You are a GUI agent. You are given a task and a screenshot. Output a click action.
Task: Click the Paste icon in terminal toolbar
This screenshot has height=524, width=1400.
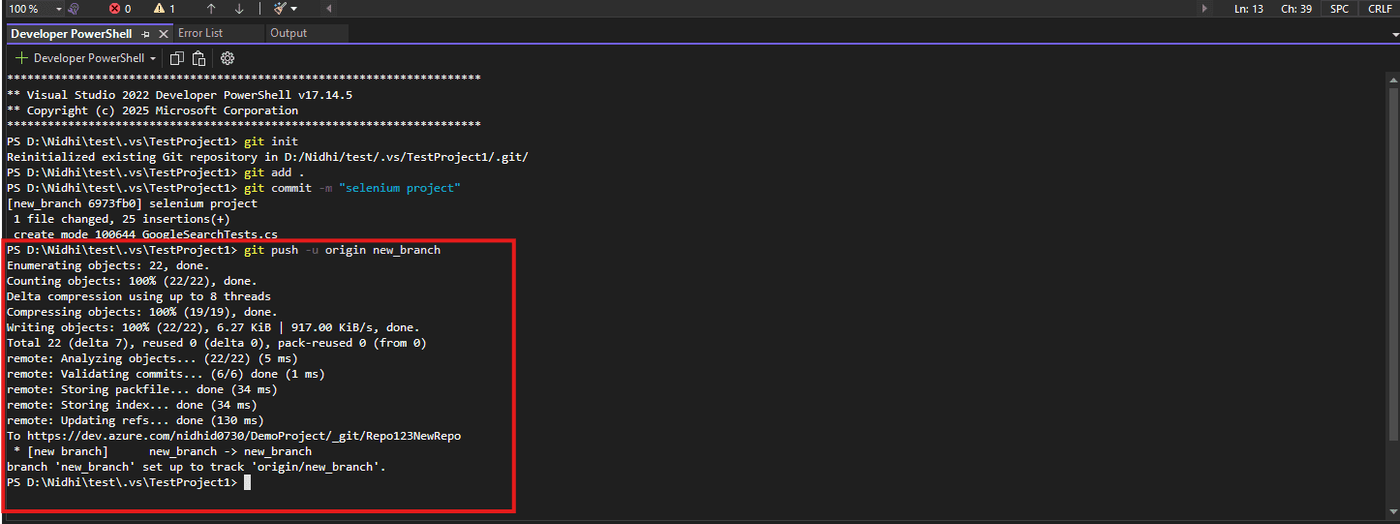click(x=199, y=58)
